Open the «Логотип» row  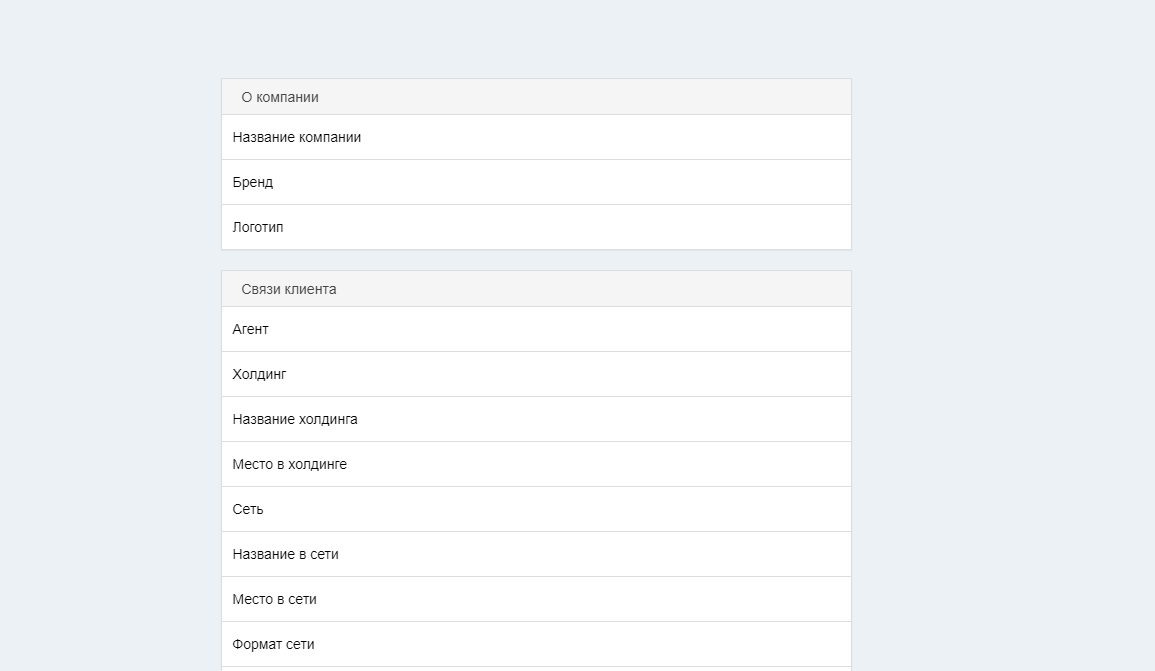point(535,227)
